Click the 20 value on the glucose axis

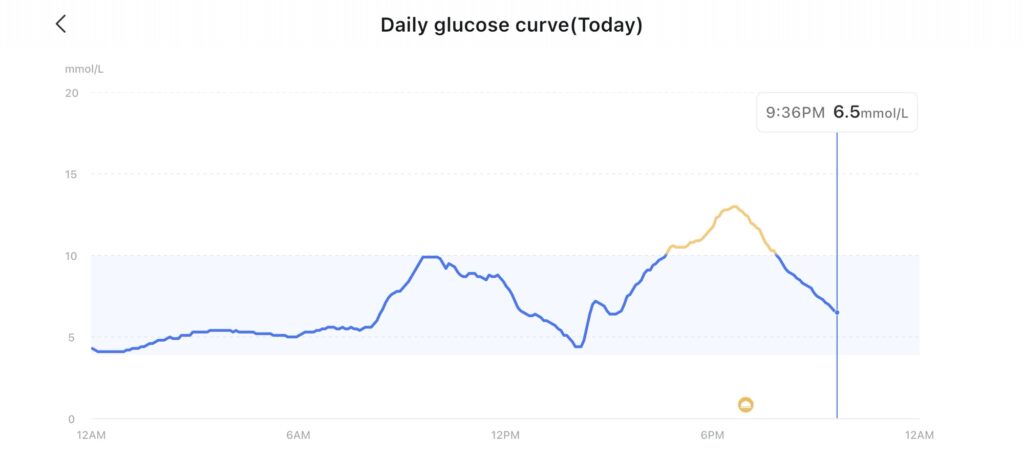(71, 93)
